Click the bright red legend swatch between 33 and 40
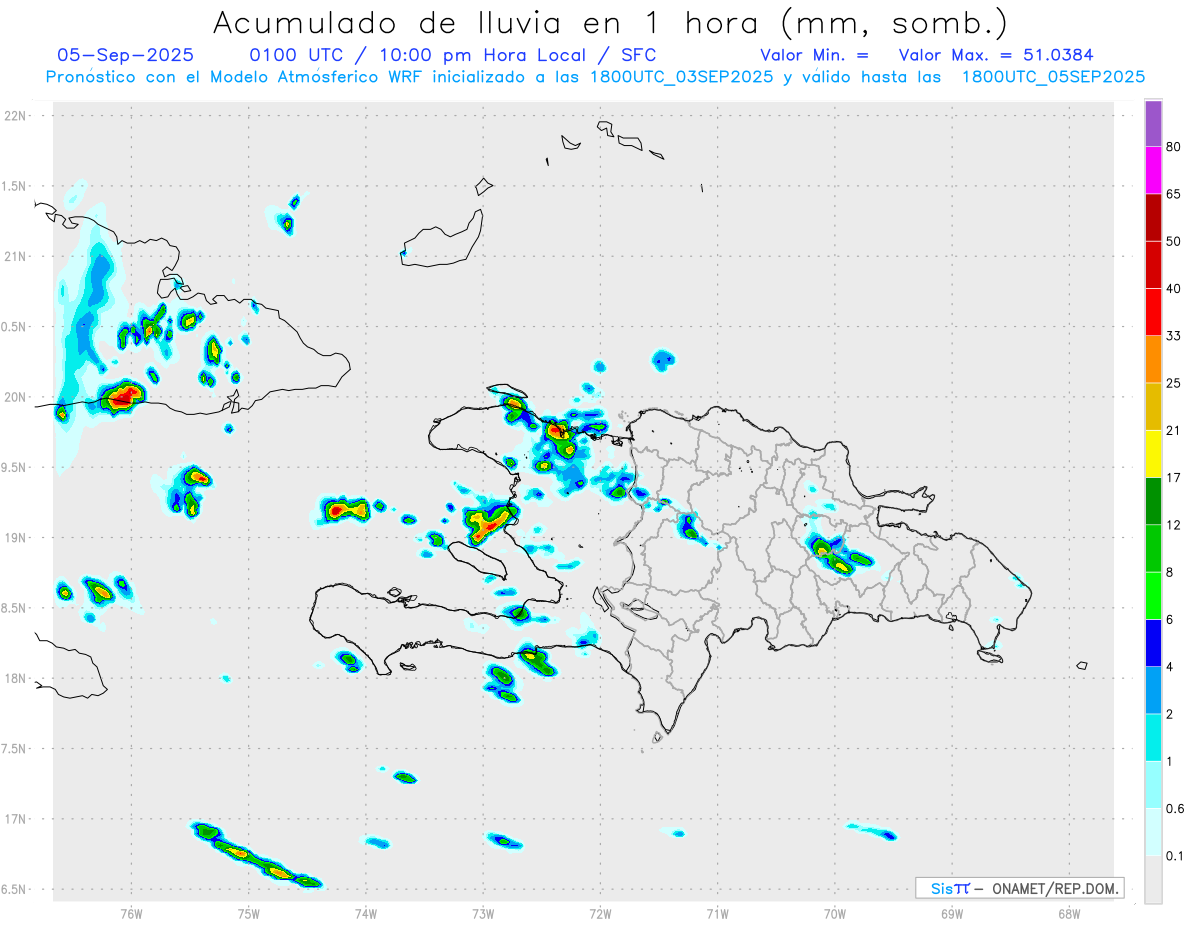This screenshot has width=1200, height=927. tap(1153, 312)
